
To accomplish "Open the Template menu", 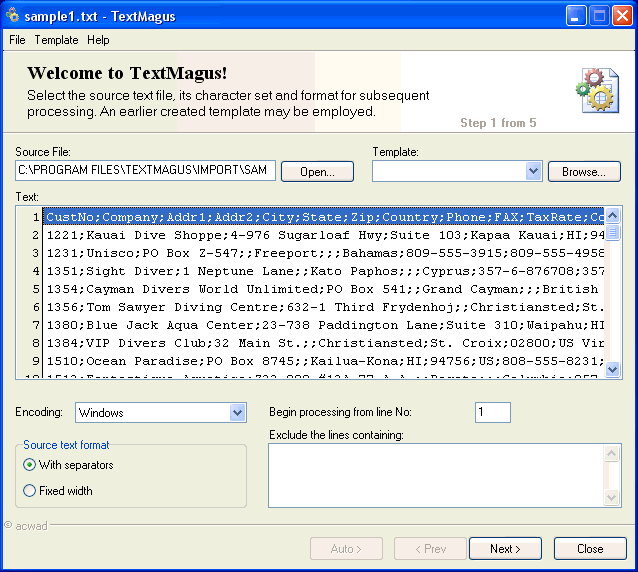I will (56, 40).
